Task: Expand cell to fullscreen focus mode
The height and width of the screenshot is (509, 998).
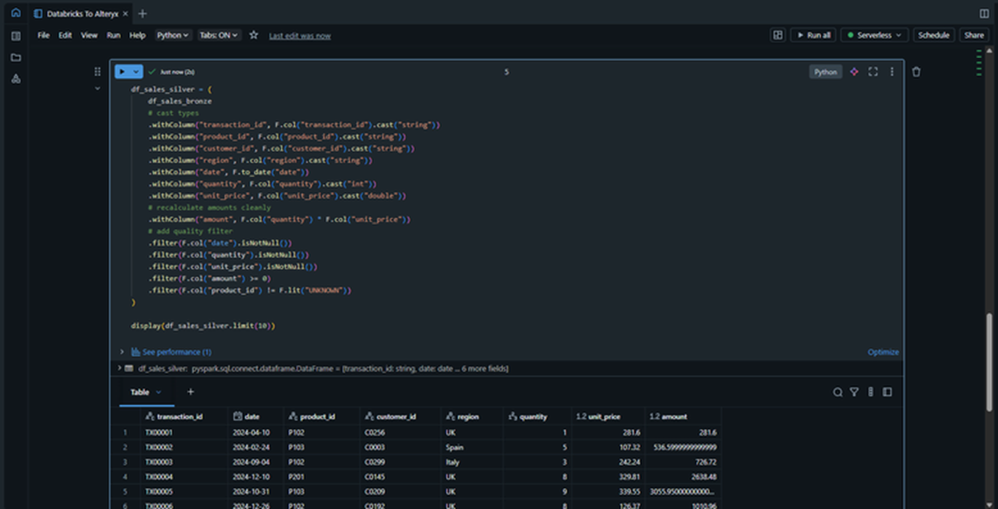Action: click(873, 72)
